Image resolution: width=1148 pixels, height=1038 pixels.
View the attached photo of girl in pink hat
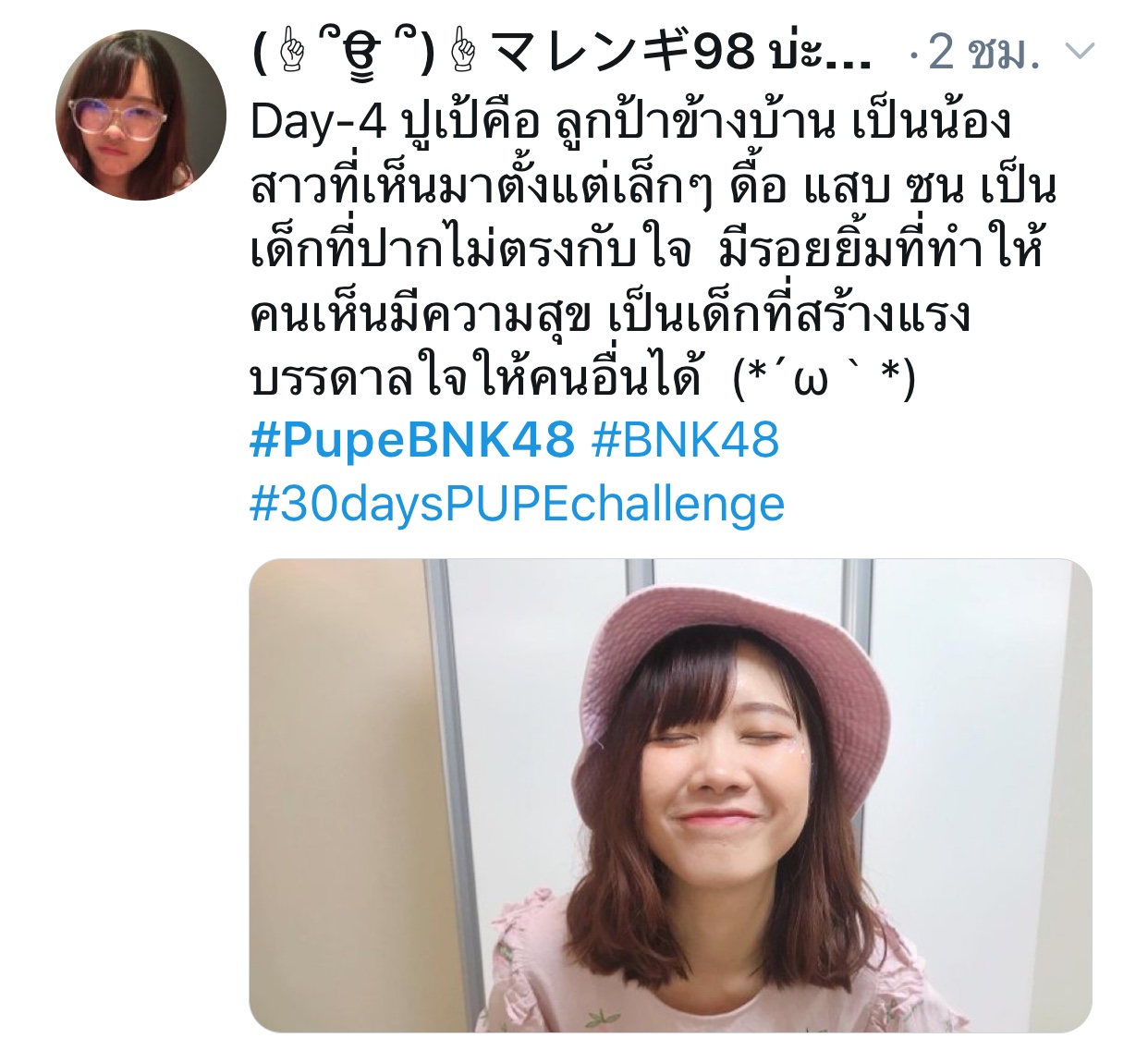point(671,795)
